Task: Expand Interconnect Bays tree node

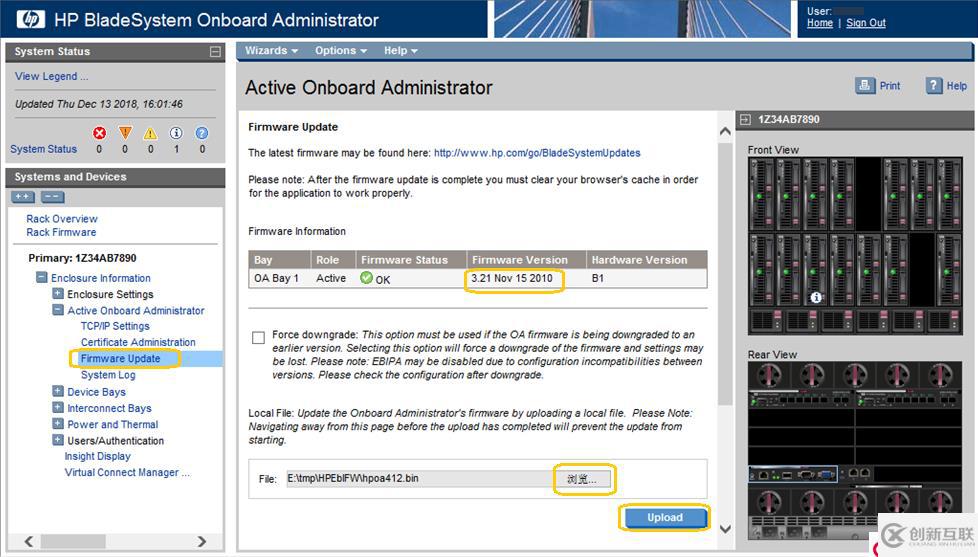Action: coord(57,407)
